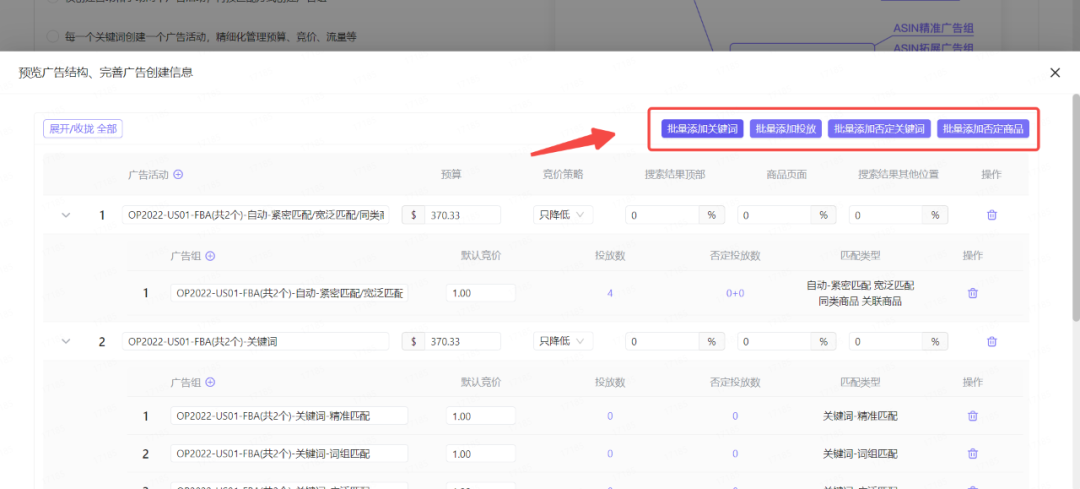1080x489 pixels.
Task: Edit 搜索结果顶部 percent for campaign 1
Action: click(x=663, y=215)
